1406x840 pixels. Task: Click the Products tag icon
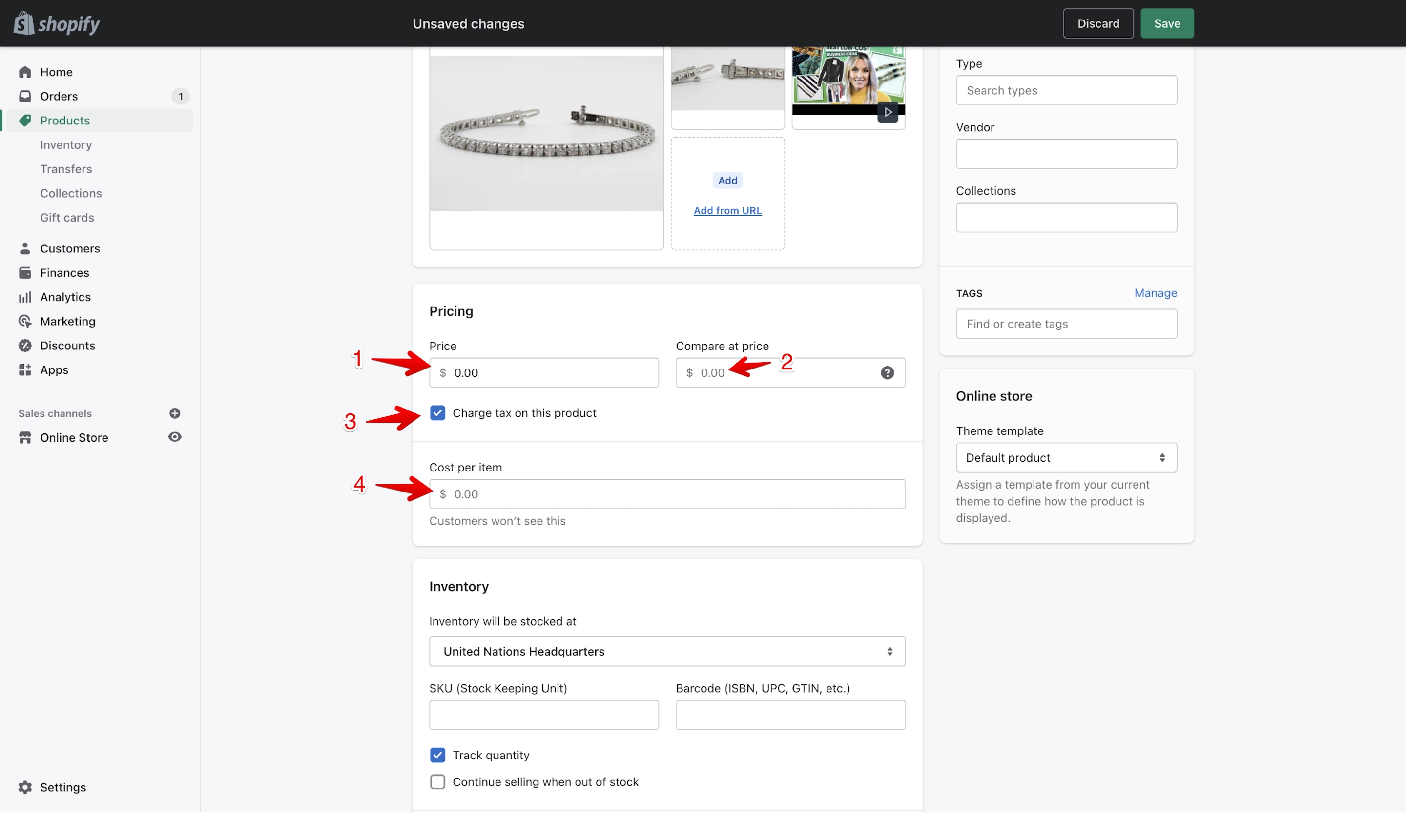click(25, 121)
